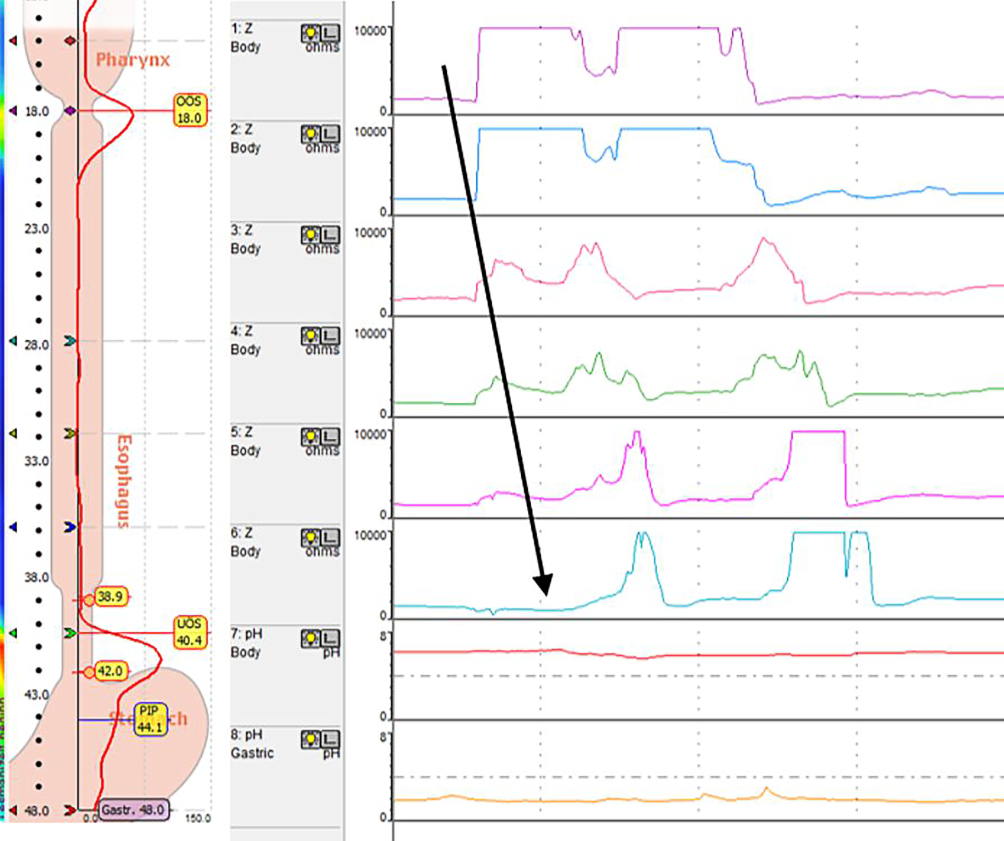Image resolution: width=1004 pixels, height=841 pixels.
Task: Select the UOS 40.4 landmark label
Action: (x=190, y=633)
